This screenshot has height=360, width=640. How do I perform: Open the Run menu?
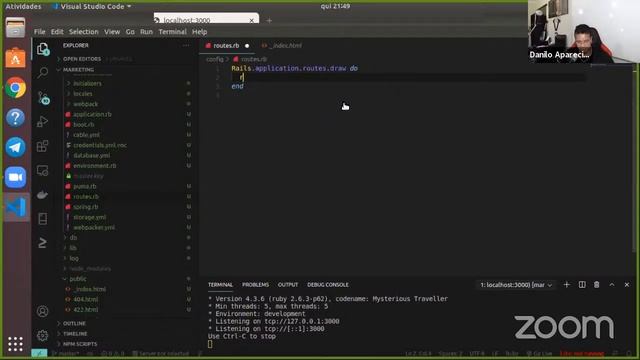coord(146,32)
